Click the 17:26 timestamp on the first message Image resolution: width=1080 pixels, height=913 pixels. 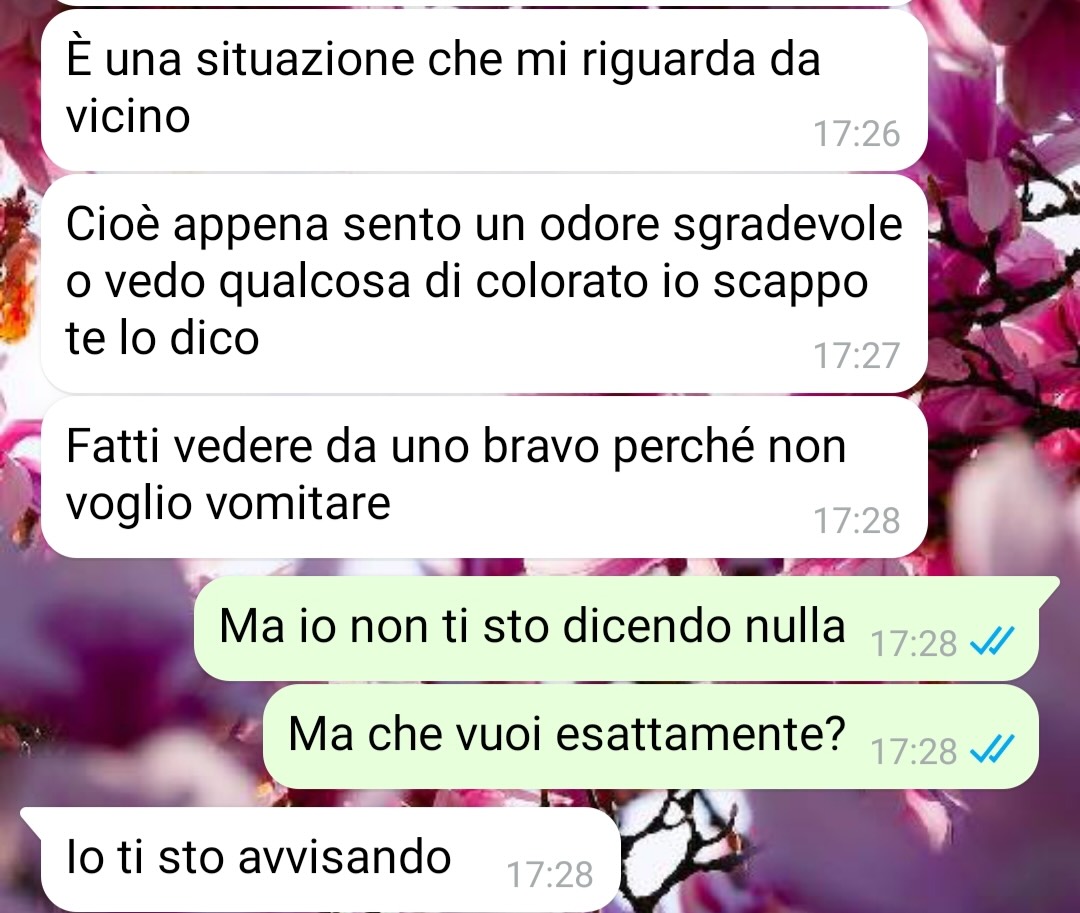coord(857,134)
